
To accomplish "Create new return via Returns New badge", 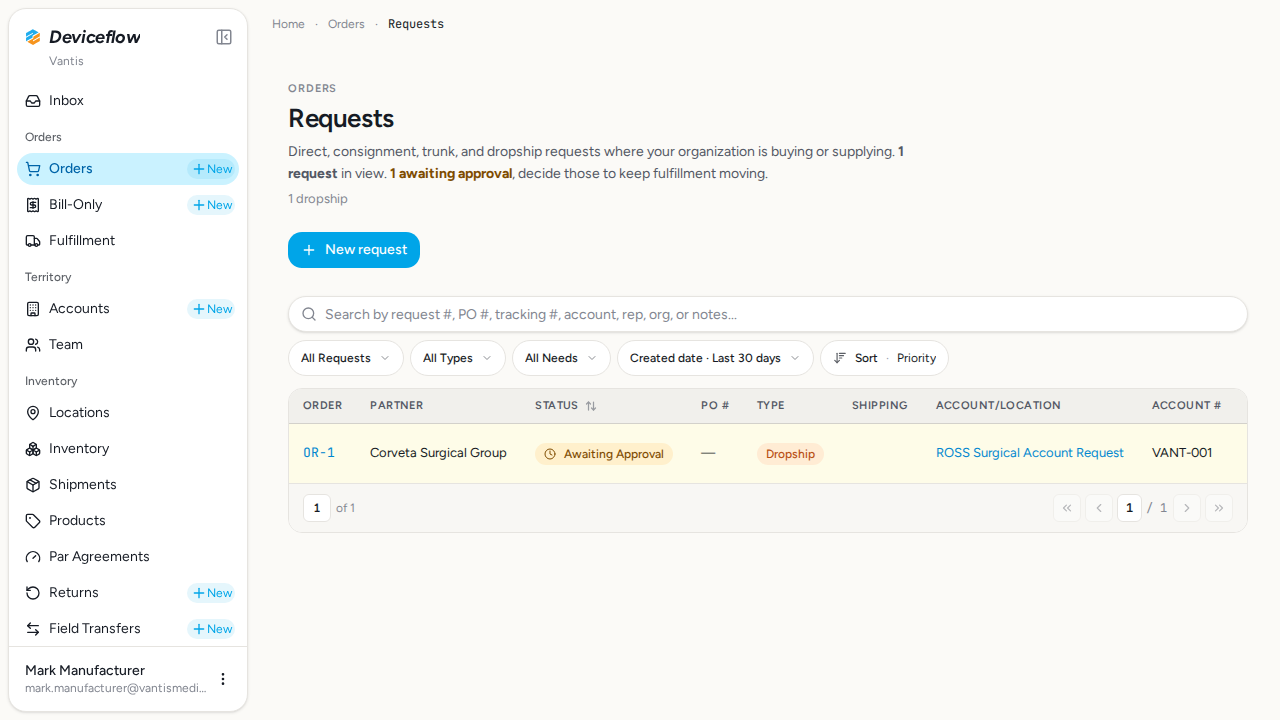I will 212,593.
